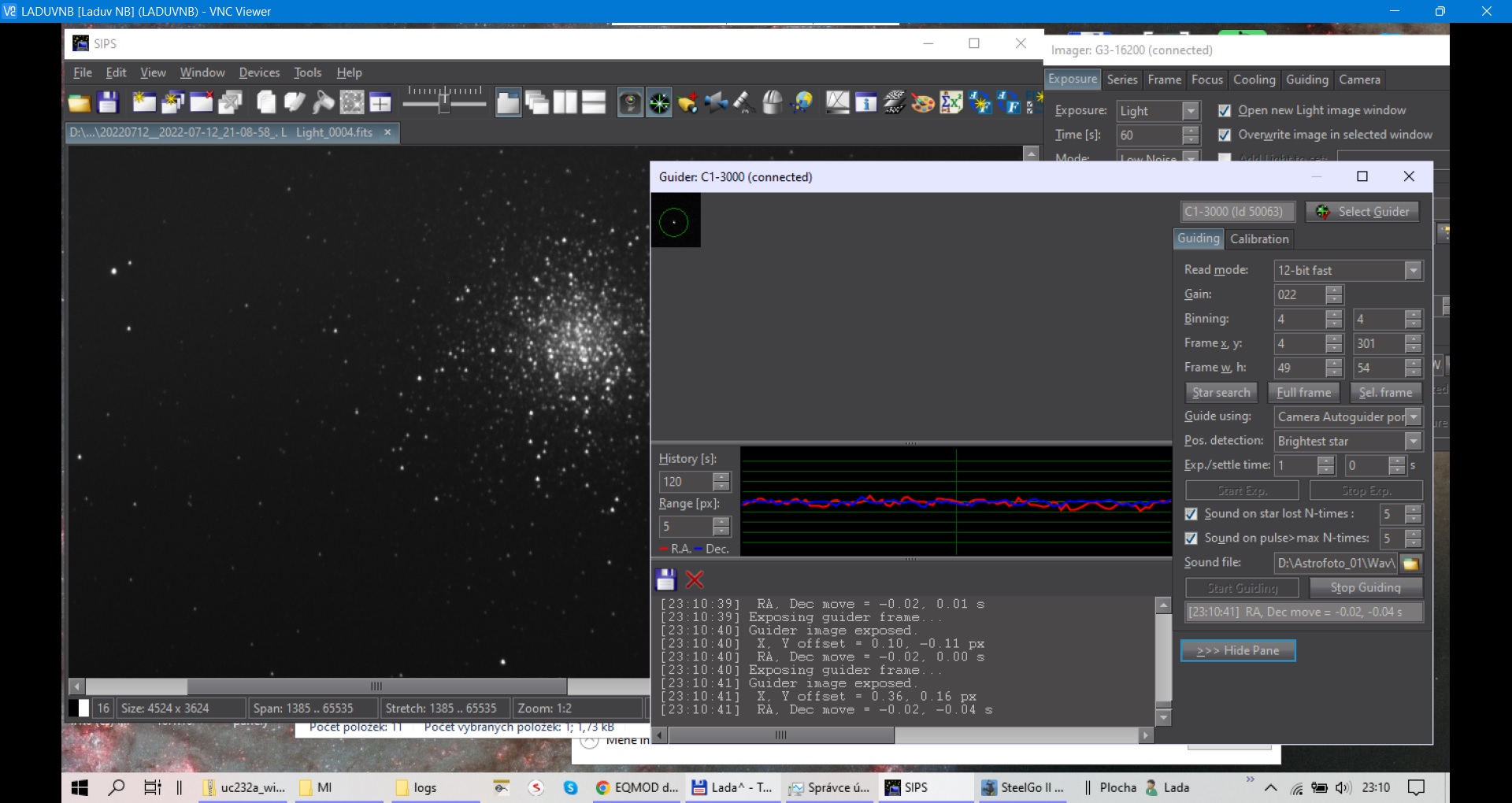The height and width of the screenshot is (803, 1512).
Task: Open the telescope mount tool icon
Action: click(x=744, y=102)
